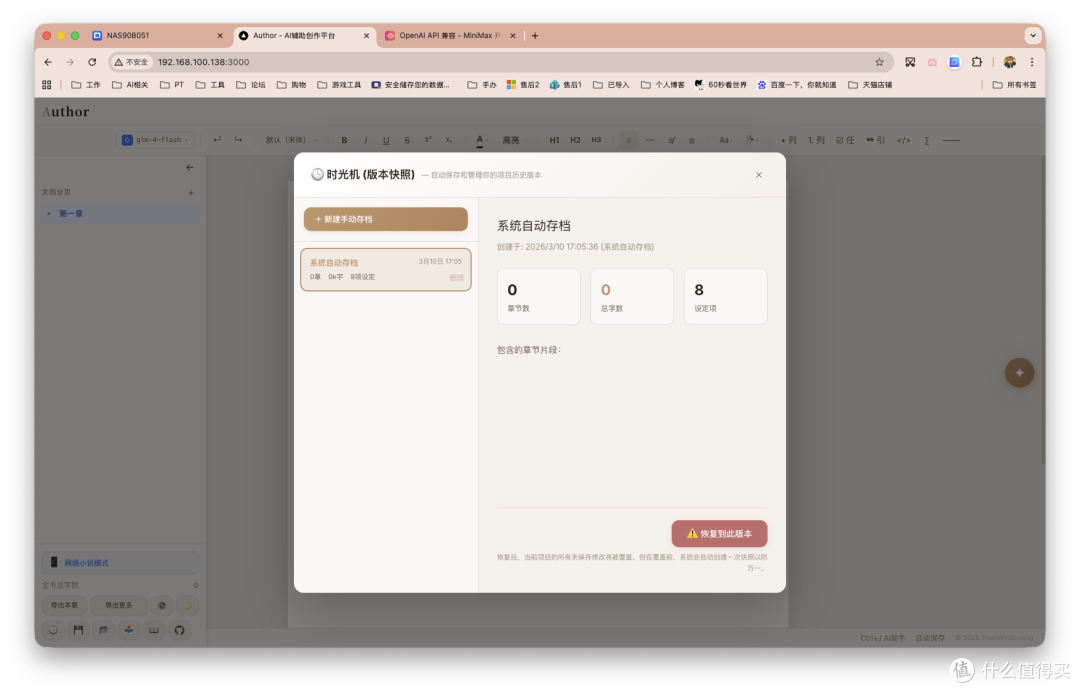Image resolution: width=1080 pixels, height=693 pixels.
Task: Select right text alignment
Action: [x=671, y=140]
